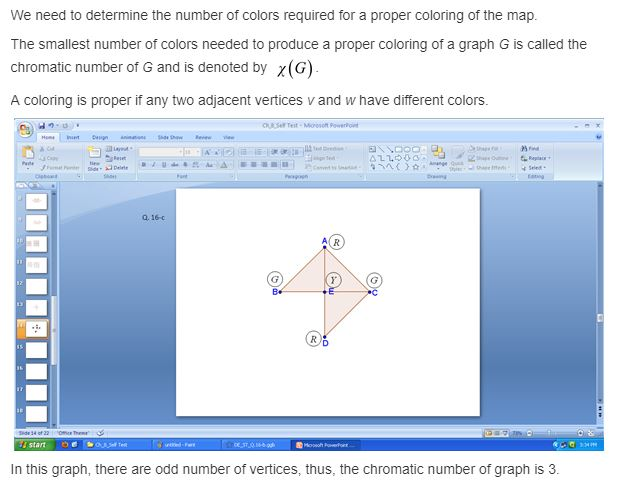Apply bullet list formatting

coord(244,152)
